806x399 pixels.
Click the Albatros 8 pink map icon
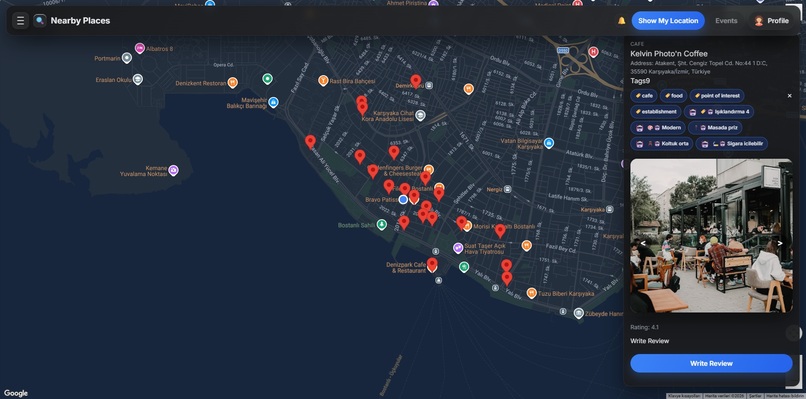139,48
